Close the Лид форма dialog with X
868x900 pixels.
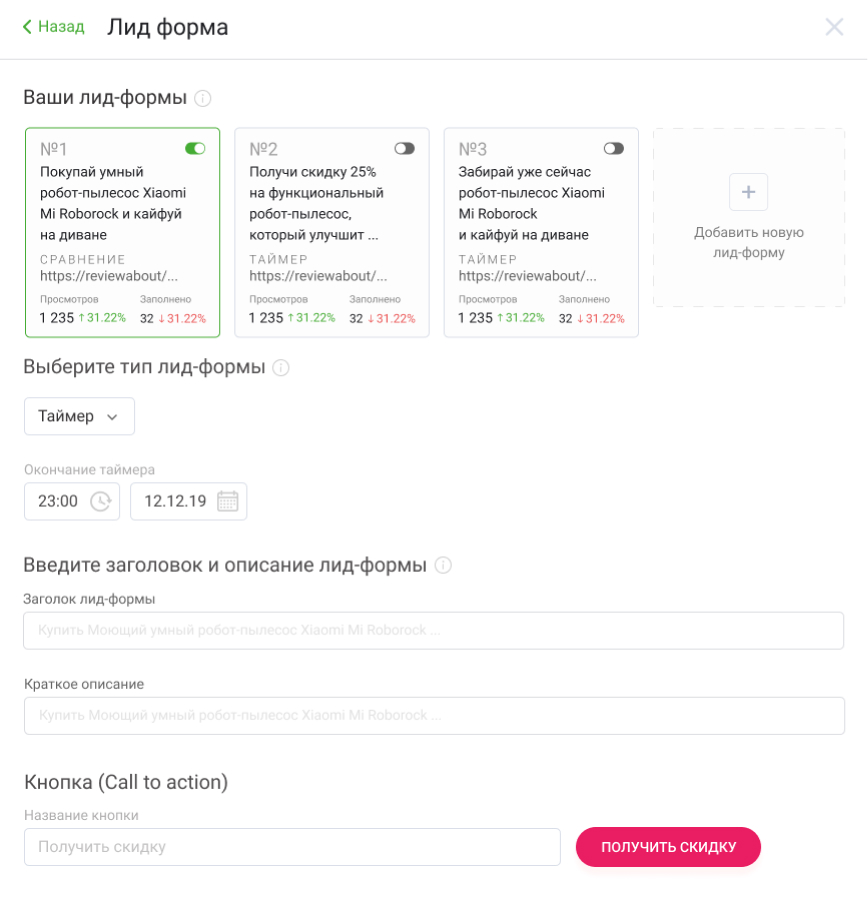click(x=834, y=28)
